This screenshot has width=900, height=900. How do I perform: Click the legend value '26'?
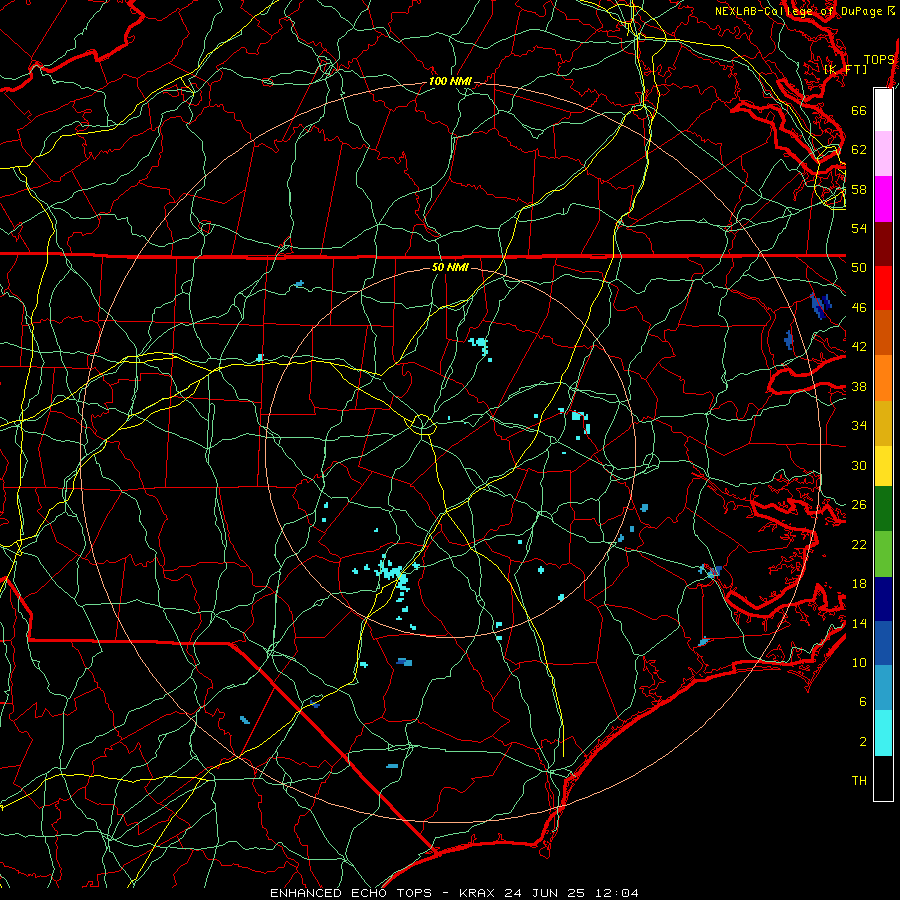pyautogui.click(x=859, y=505)
